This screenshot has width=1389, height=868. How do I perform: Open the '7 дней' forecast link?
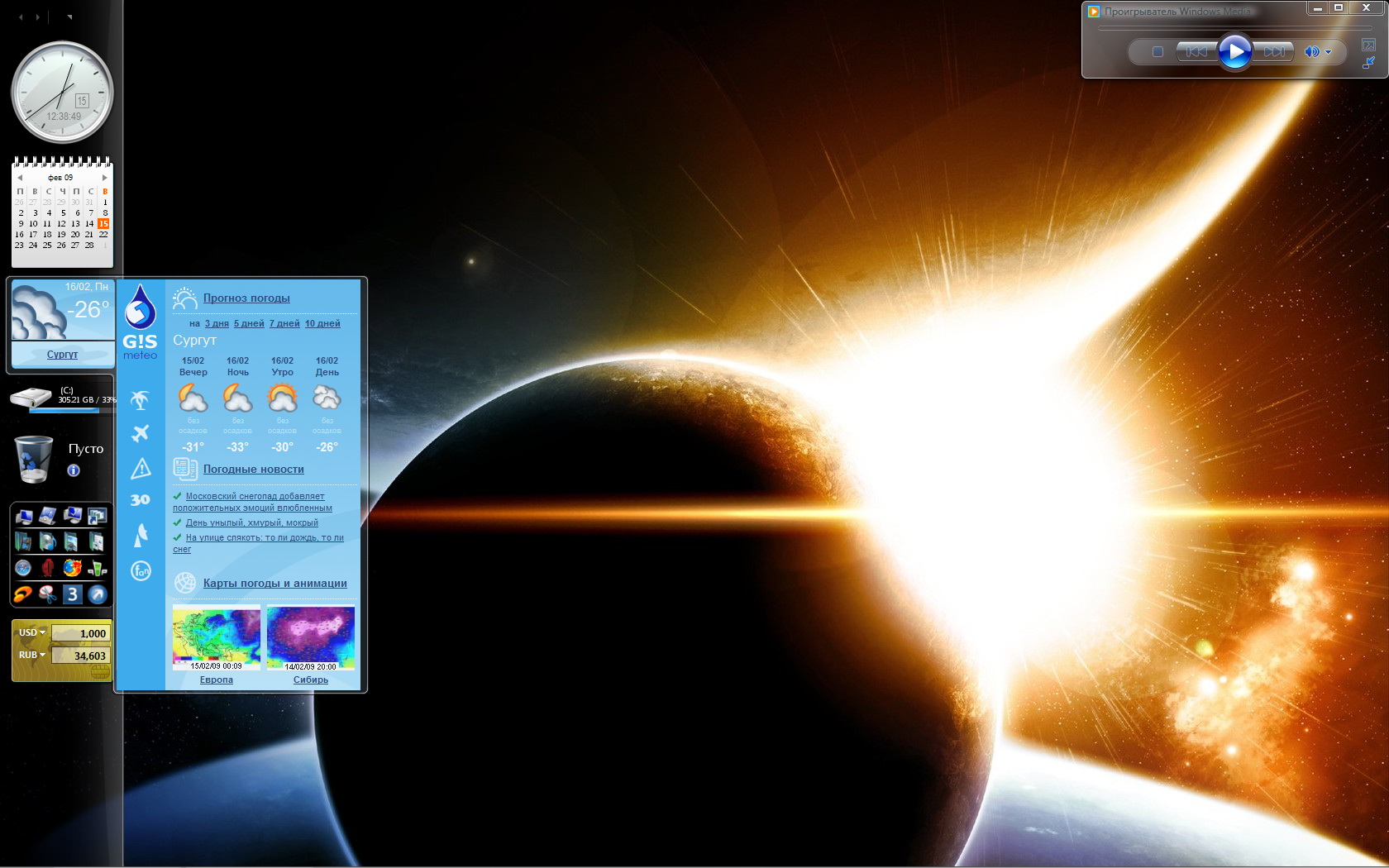click(x=284, y=323)
